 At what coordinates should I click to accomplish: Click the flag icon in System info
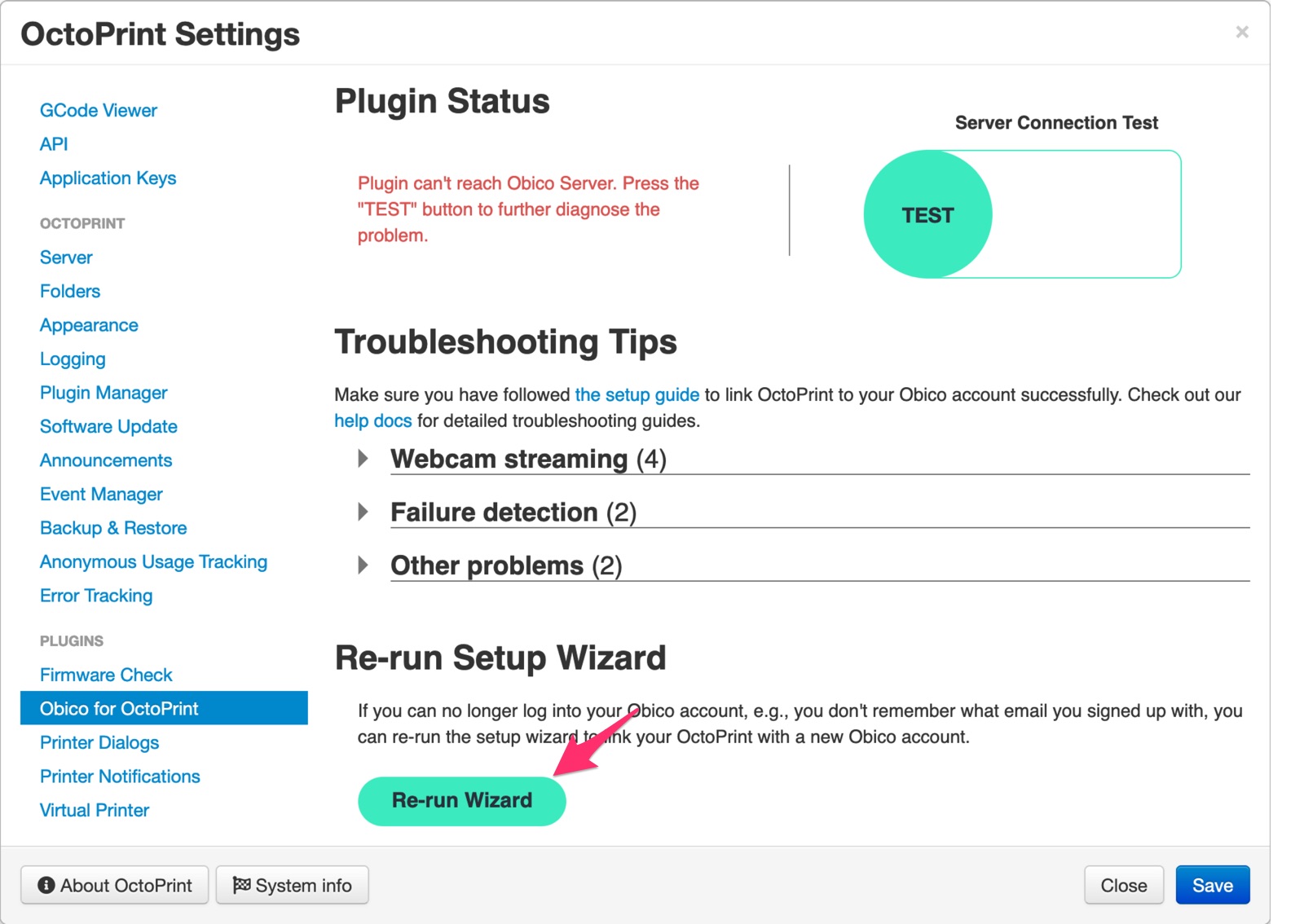pyautogui.click(x=241, y=885)
